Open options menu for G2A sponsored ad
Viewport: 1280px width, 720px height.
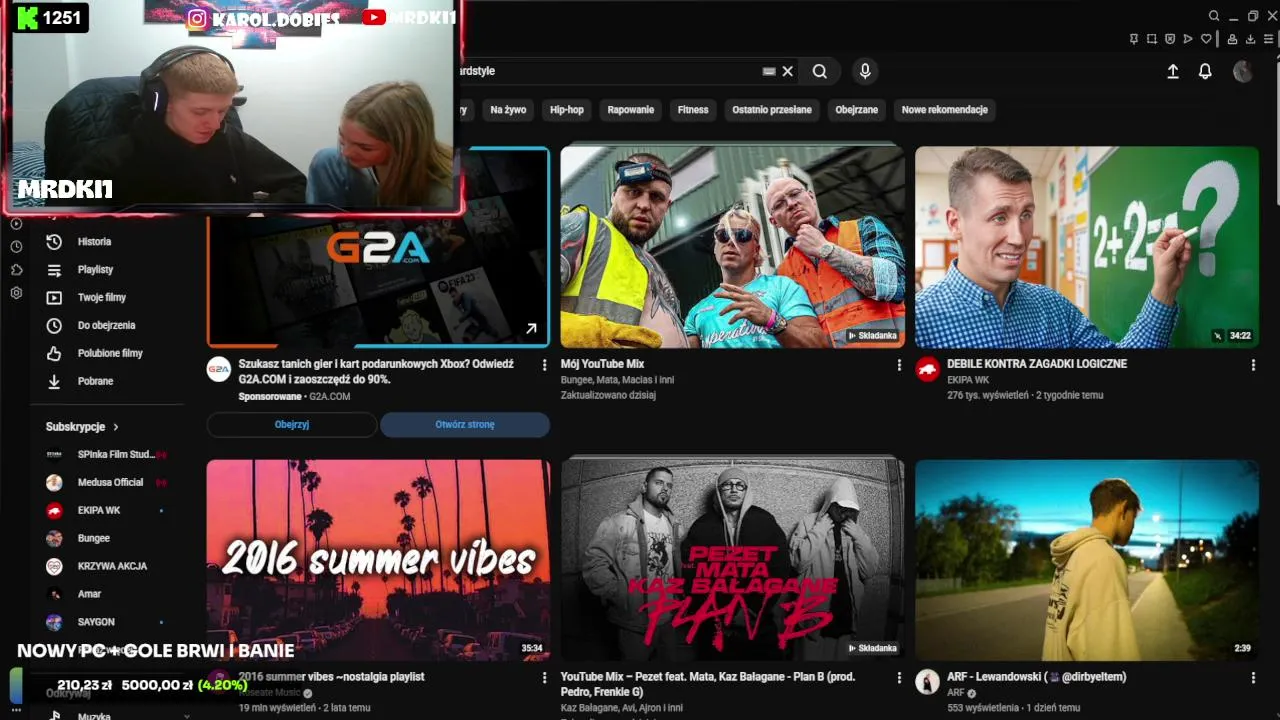point(544,365)
